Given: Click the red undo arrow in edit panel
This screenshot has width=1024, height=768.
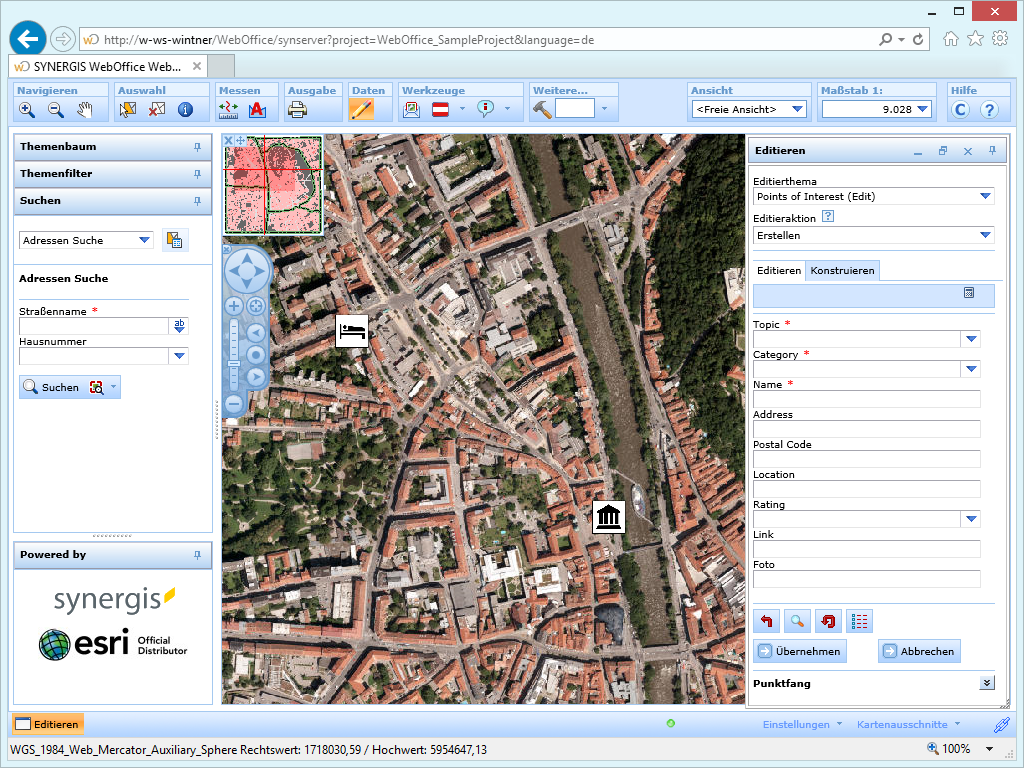Looking at the screenshot, I should click(x=766, y=621).
